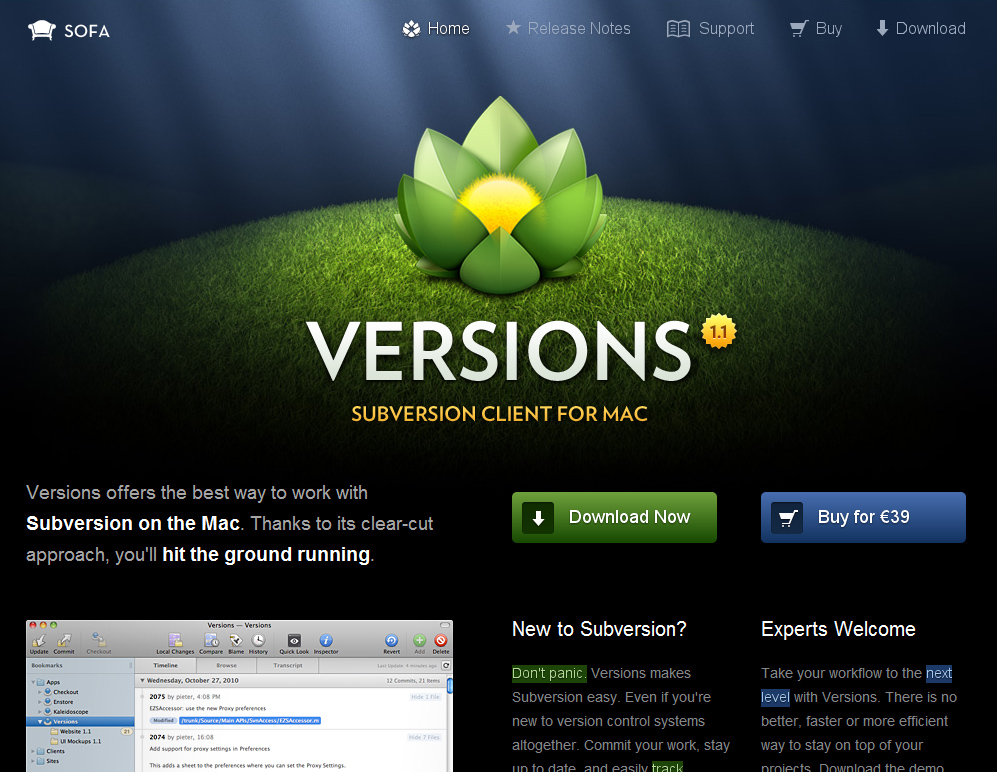Expand the Kaleidoscope bookmark
This screenshot has width=997, height=772.
click(x=39, y=712)
